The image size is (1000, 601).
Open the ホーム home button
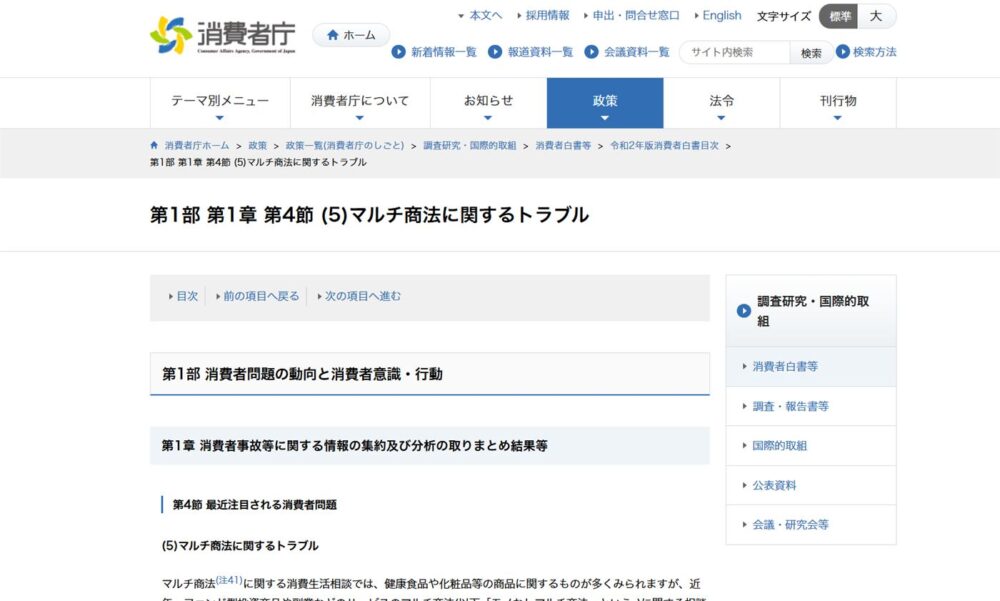click(351, 35)
